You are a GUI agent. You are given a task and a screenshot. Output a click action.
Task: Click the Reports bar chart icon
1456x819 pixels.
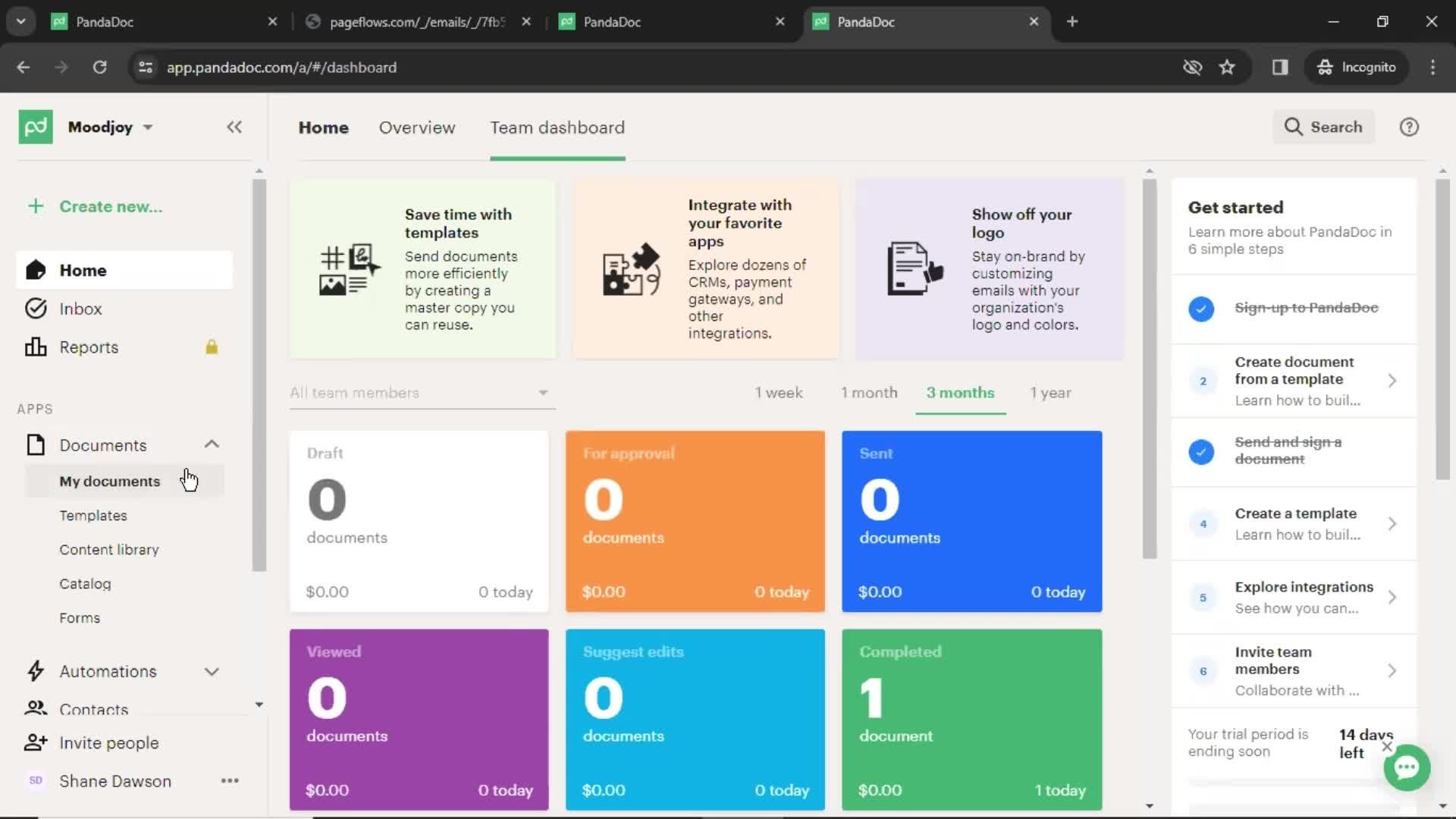coord(36,347)
